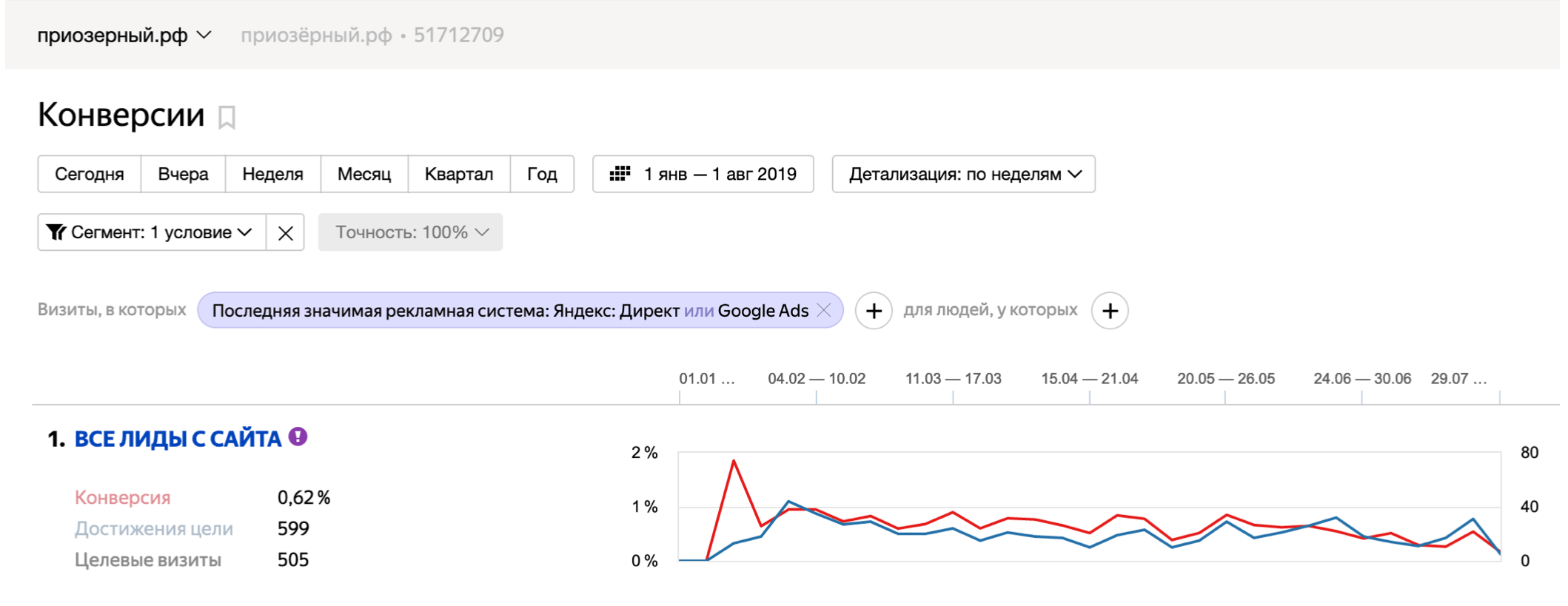Choose the Год period
This screenshot has width=1568, height=606.
(x=541, y=174)
